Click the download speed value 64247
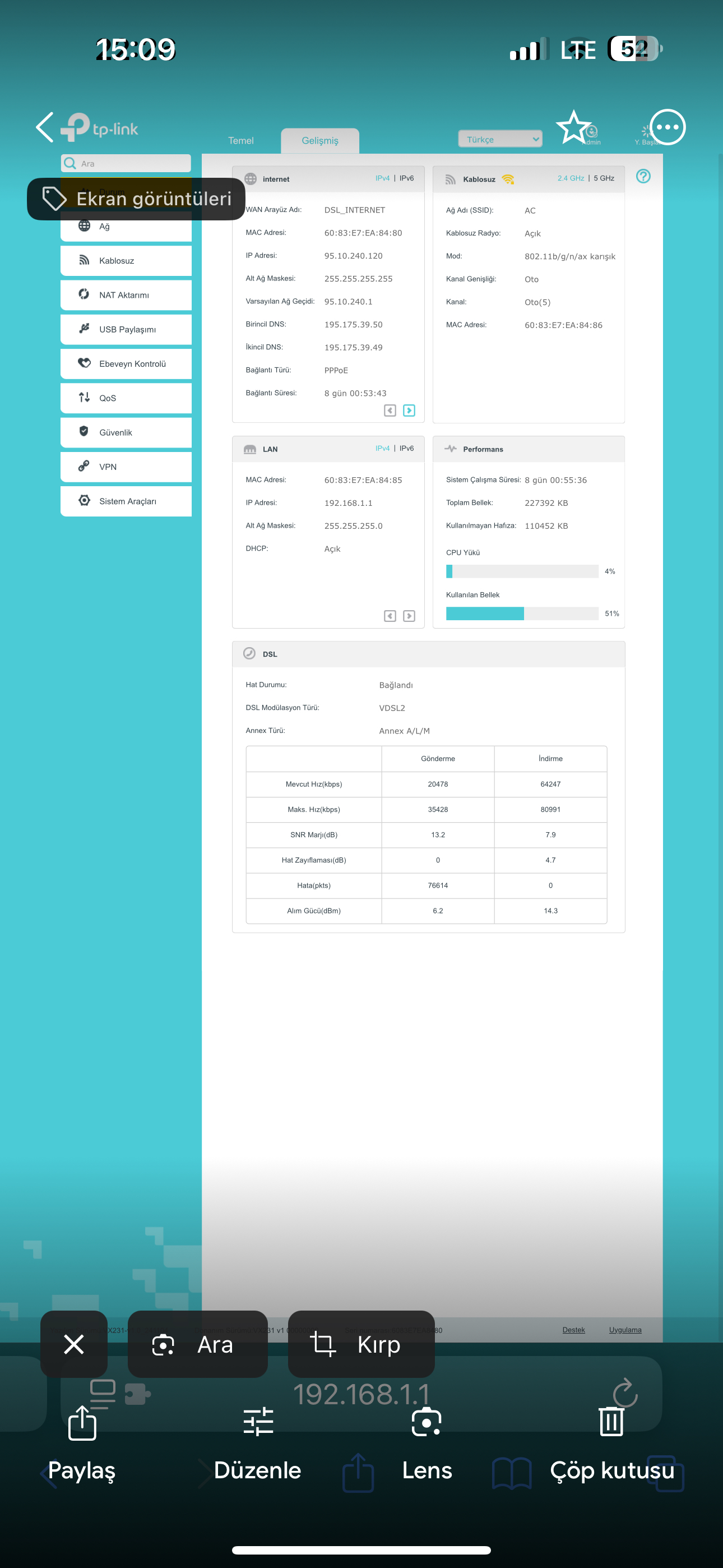This screenshot has width=723, height=1568. tap(550, 784)
